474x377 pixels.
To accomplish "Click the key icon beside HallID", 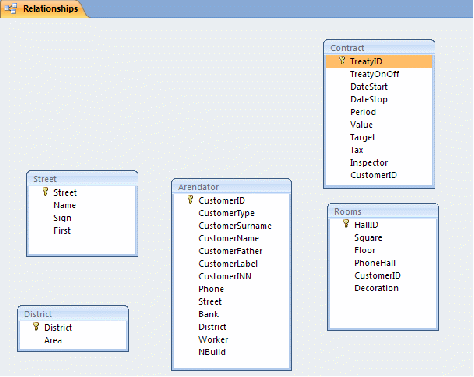I will pyautogui.click(x=346, y=224).
